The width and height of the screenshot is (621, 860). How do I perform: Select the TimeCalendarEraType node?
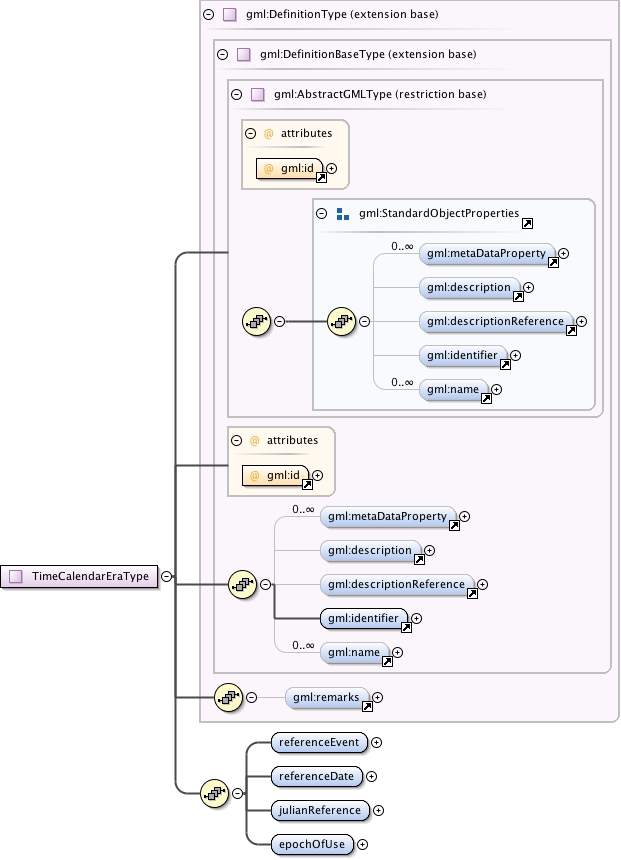(79, 576)
